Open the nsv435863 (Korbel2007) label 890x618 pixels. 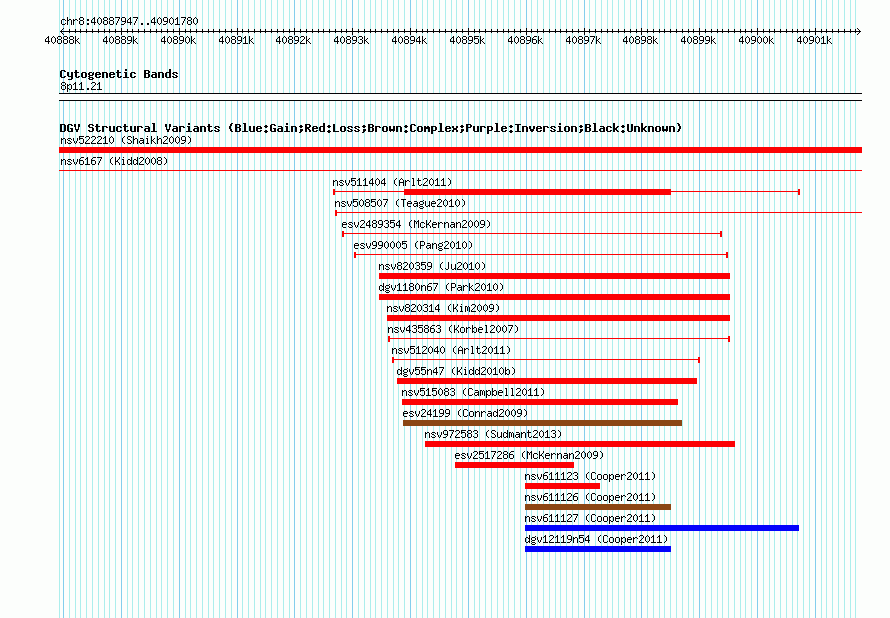(453, 329)
